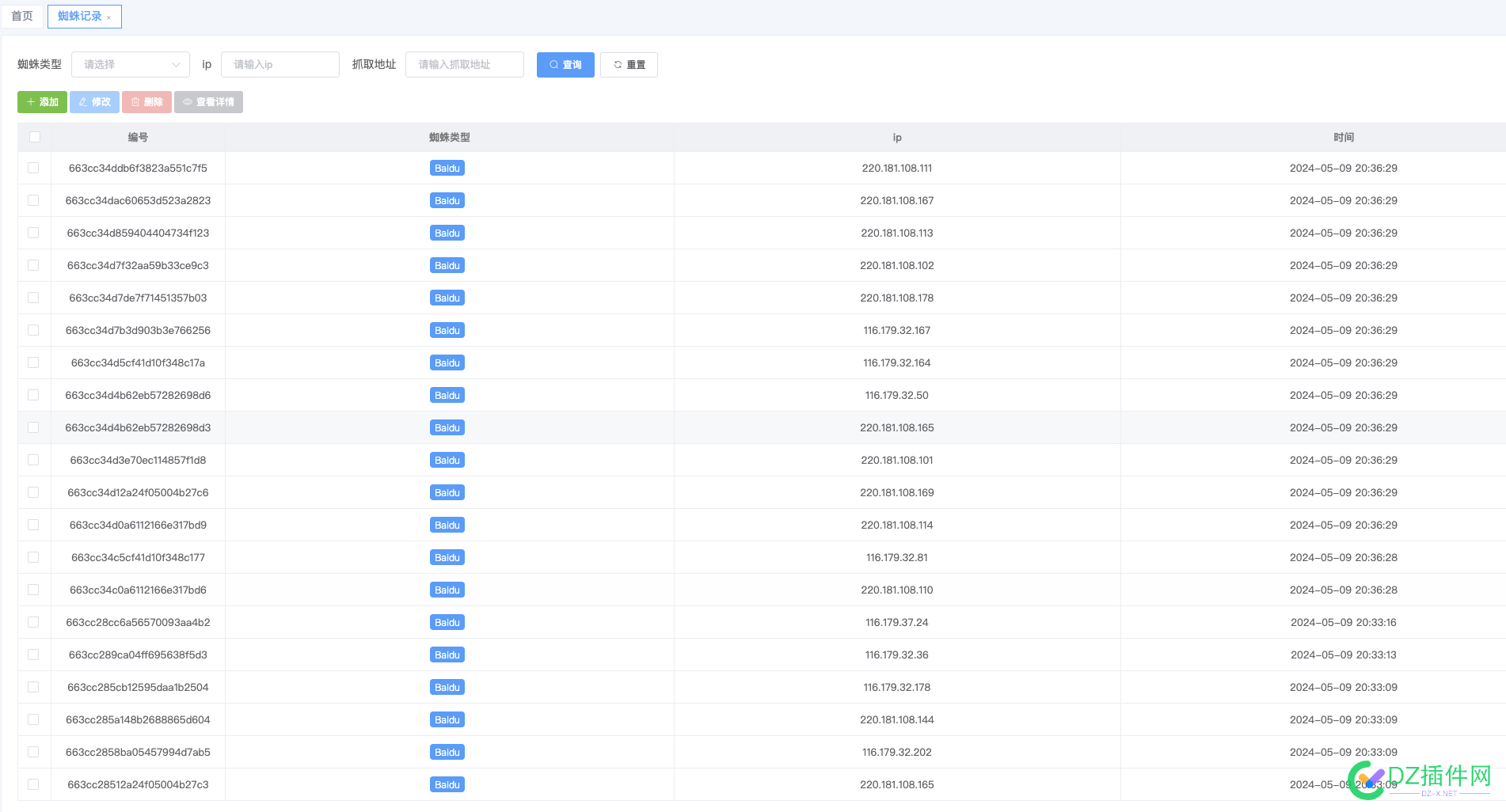Check the row 663cc34d7f32aa59b33ce9c3
Viewport: 1506px width, 812px height.
click(33, 265)
